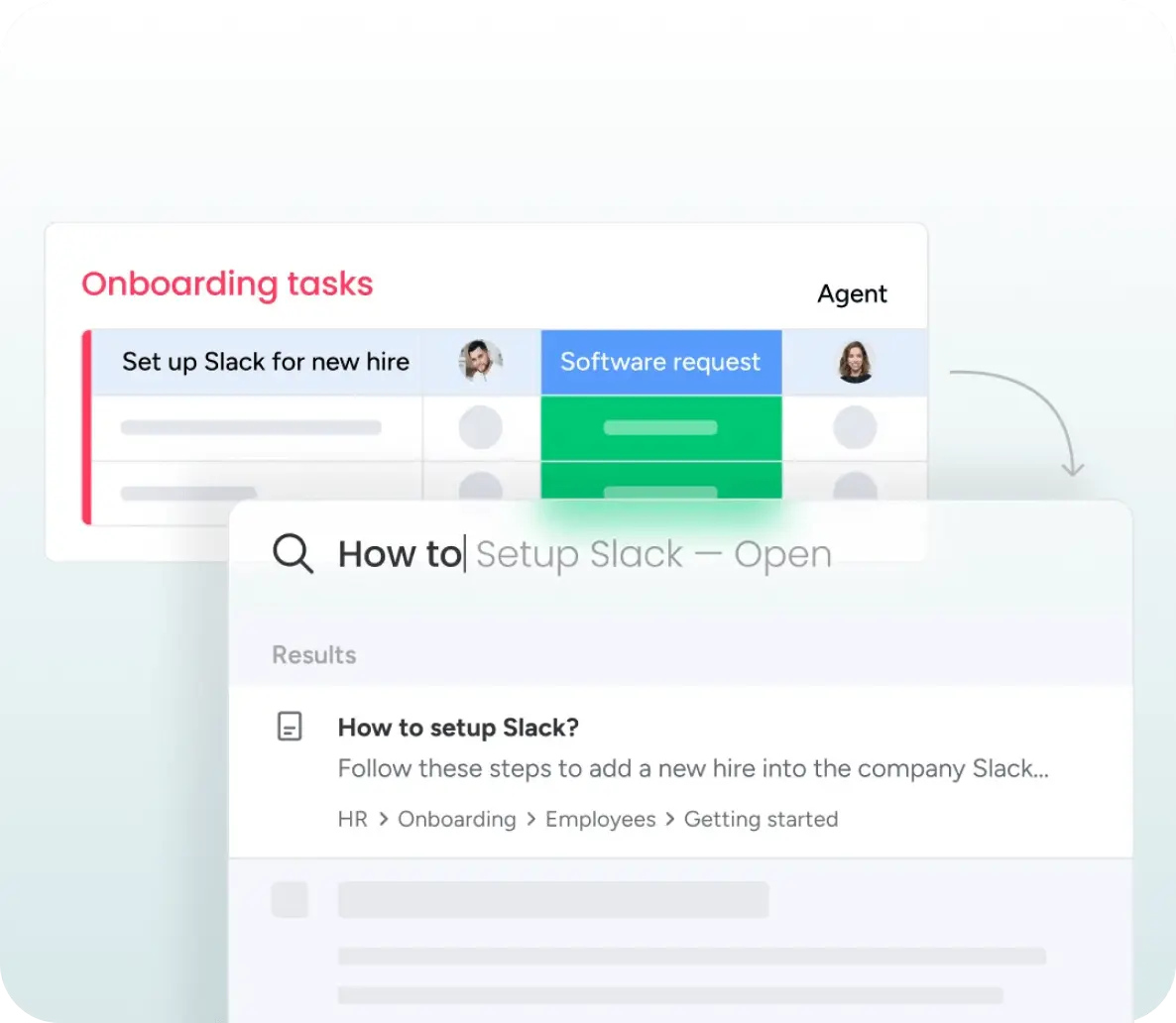Expand the chevron after Onboarding breadcrumb
This screenshot has width=1176, height=1023.
(531, 819)
